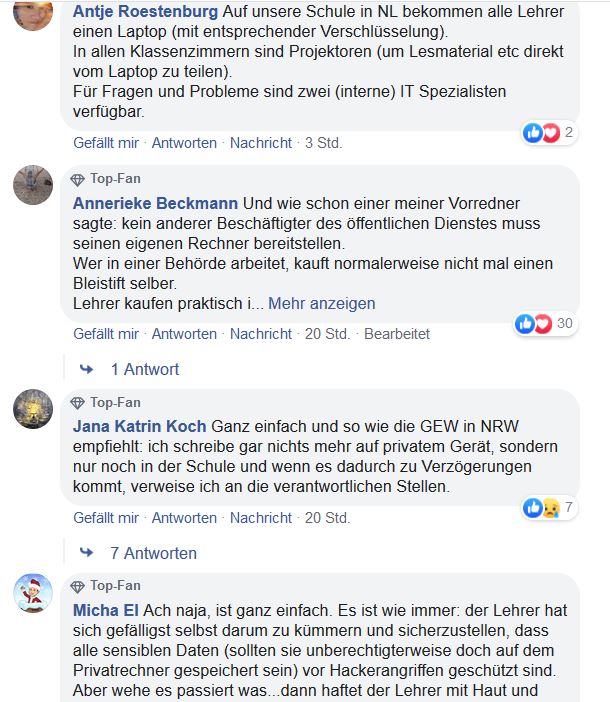
Task: Open reactions on Antje Roestenburg's comment
Action: [549, 133]
